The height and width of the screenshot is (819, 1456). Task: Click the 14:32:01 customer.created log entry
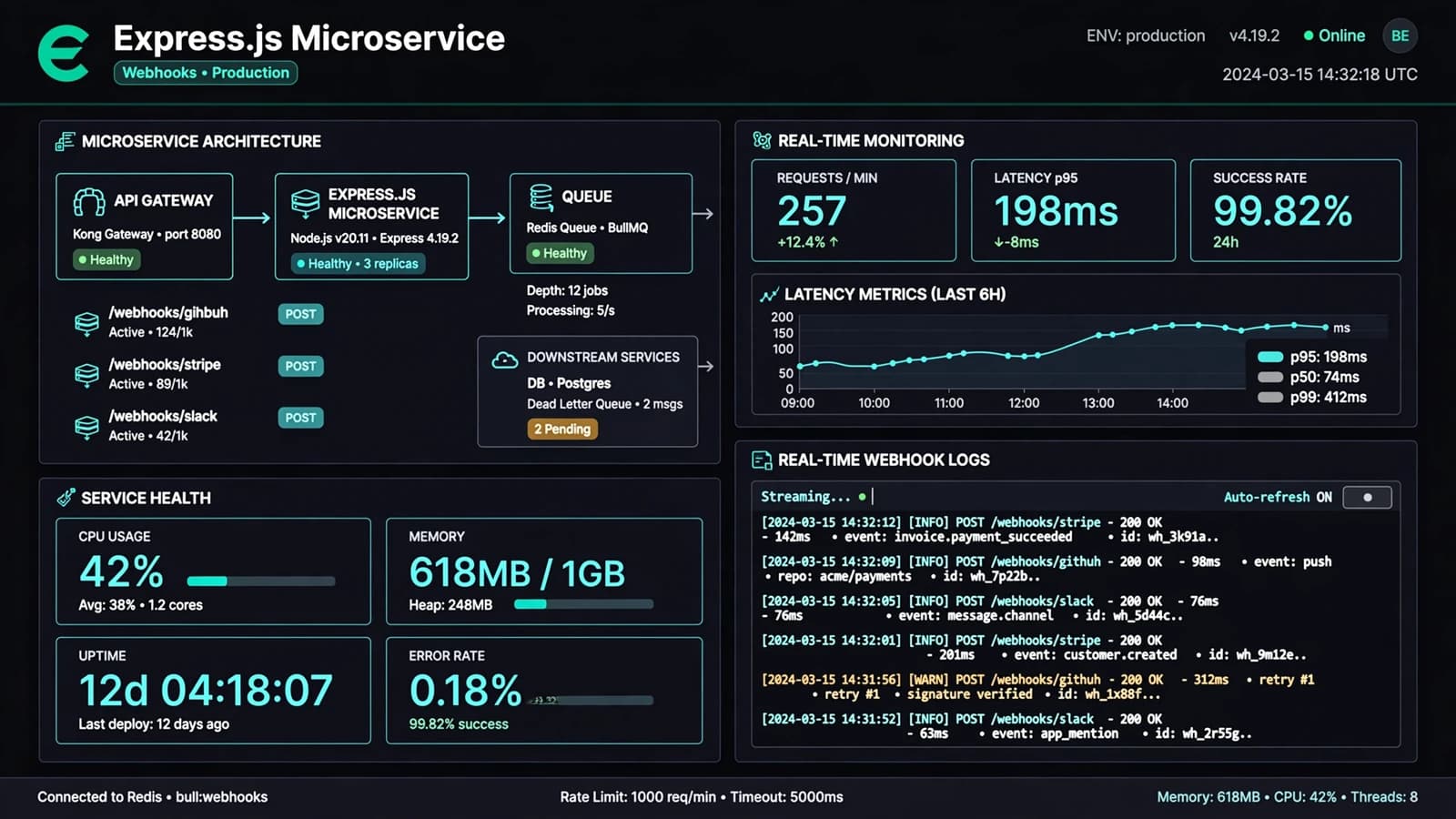[x=1034, y=647]
